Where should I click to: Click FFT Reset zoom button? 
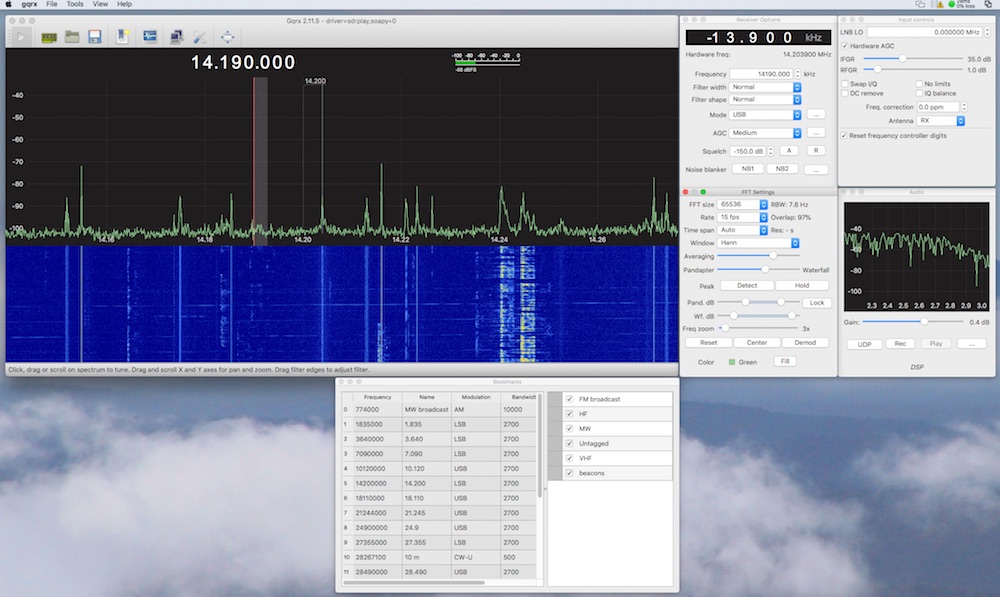pos(709,343)
